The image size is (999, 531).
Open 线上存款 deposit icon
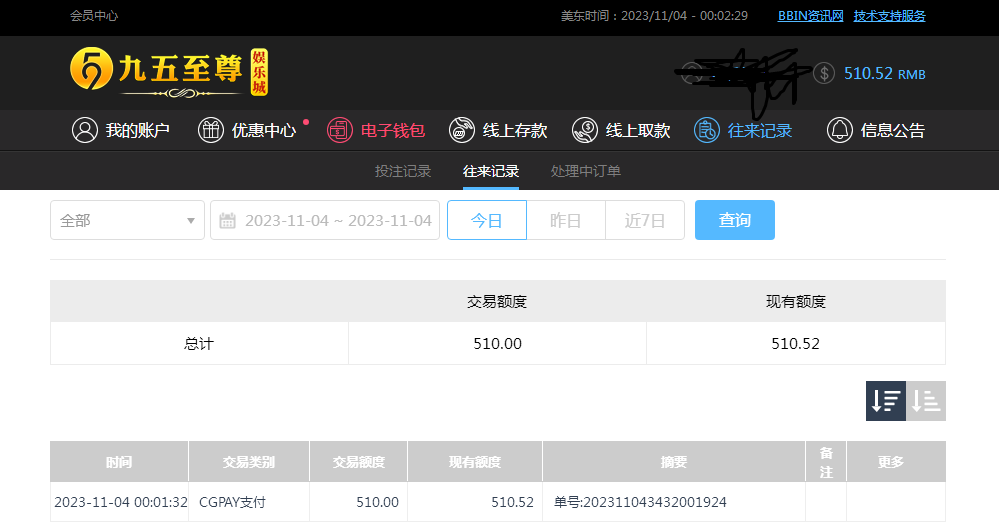(462, 130)
